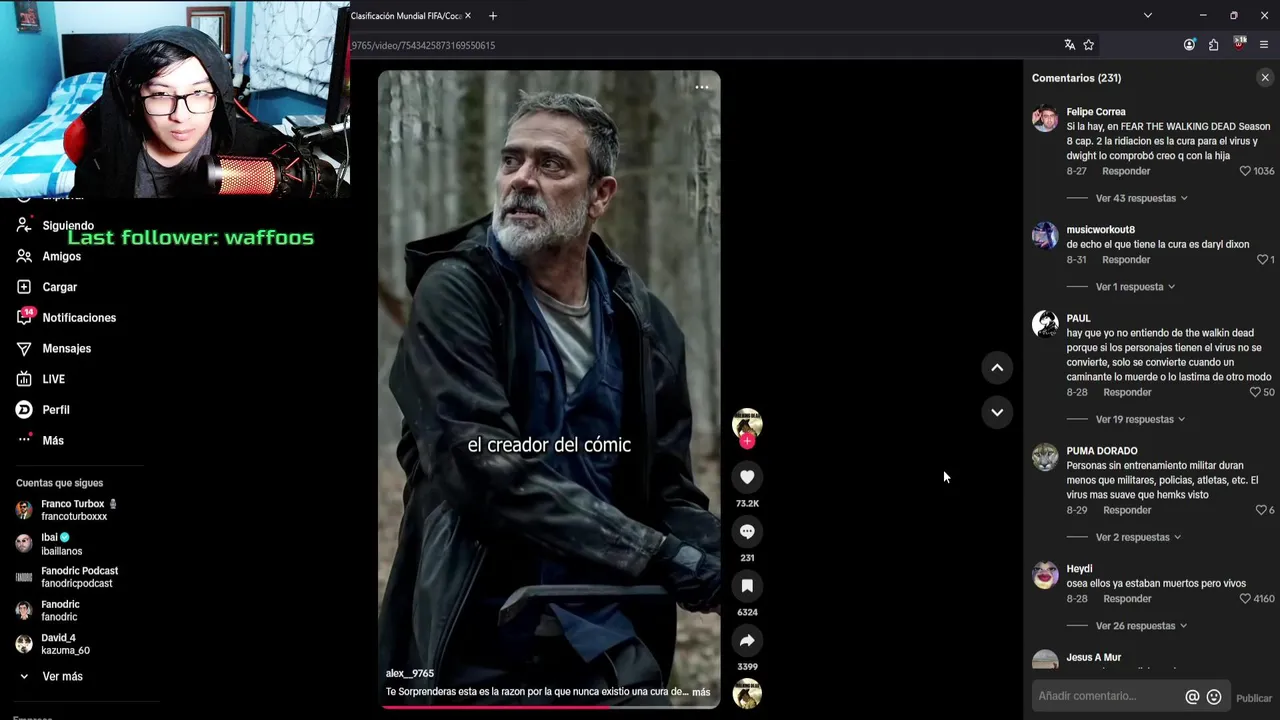The image size is (1280, 720).
Task: Open Felipe Correa's avatar
Action: pyautogui.click(x=1045, y=119)
